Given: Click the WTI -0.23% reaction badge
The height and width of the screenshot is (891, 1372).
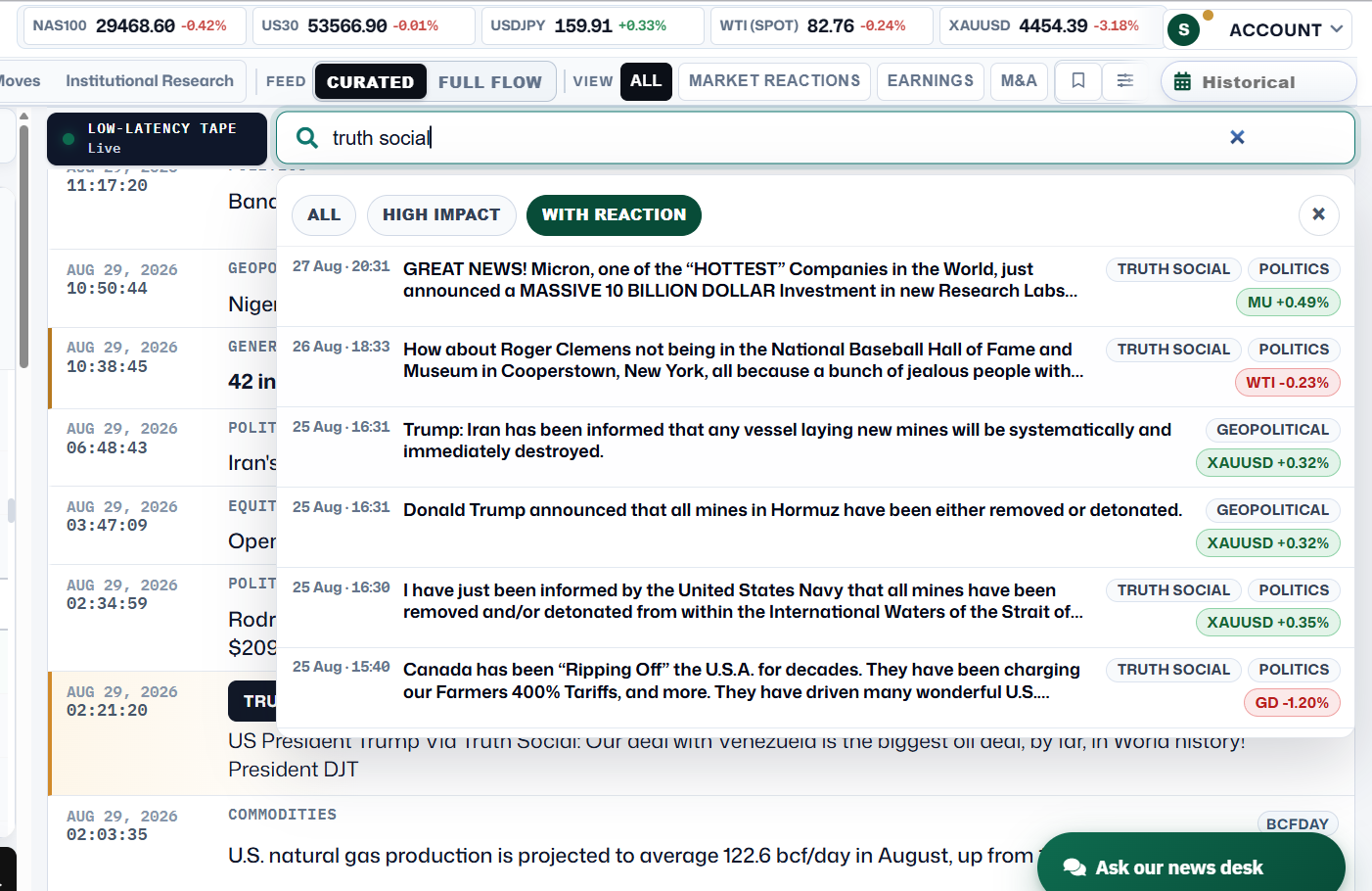Looking at the screenshot, I should tap(1287, 383).
